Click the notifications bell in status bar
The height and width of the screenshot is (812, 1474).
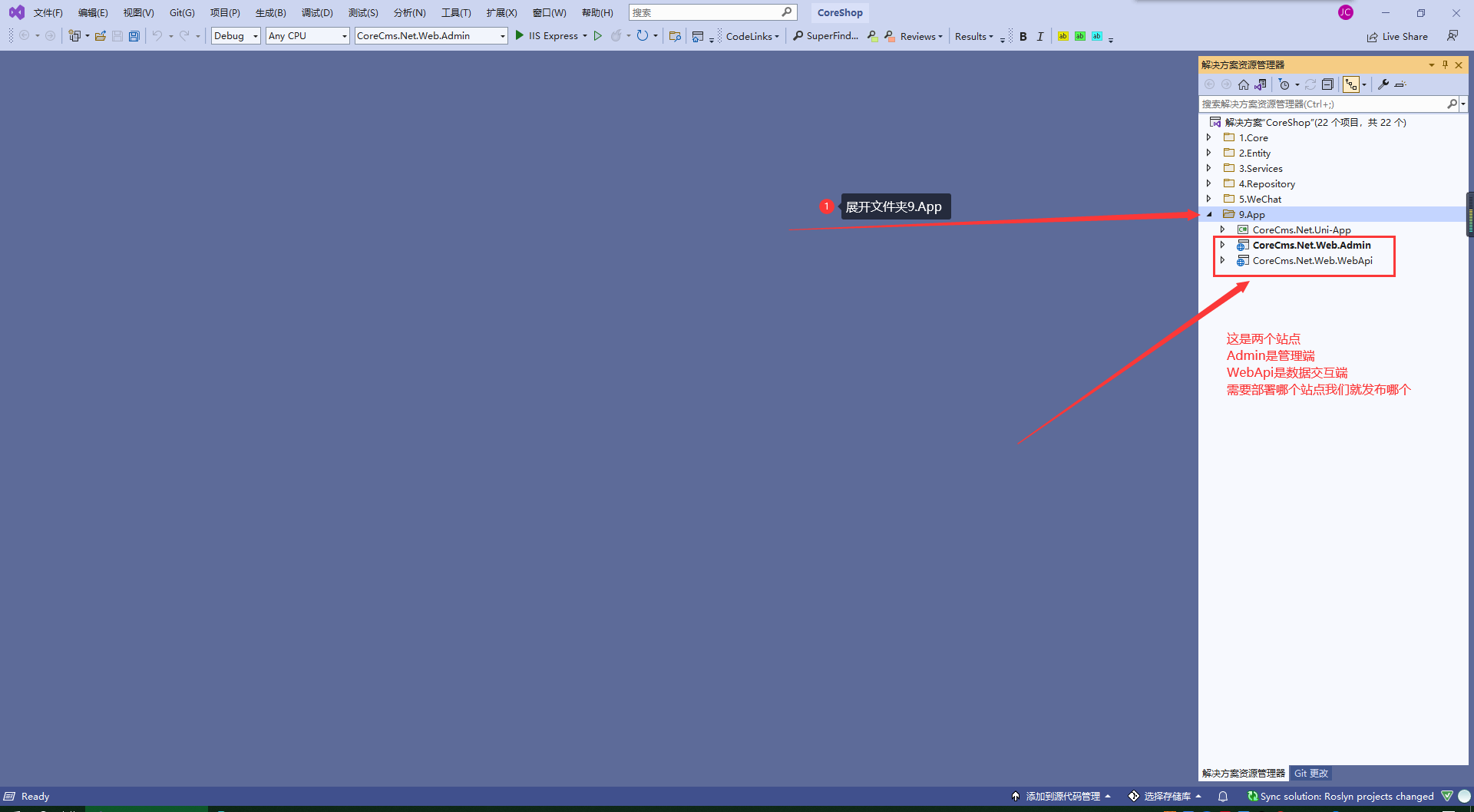[x=1223, y=797]
